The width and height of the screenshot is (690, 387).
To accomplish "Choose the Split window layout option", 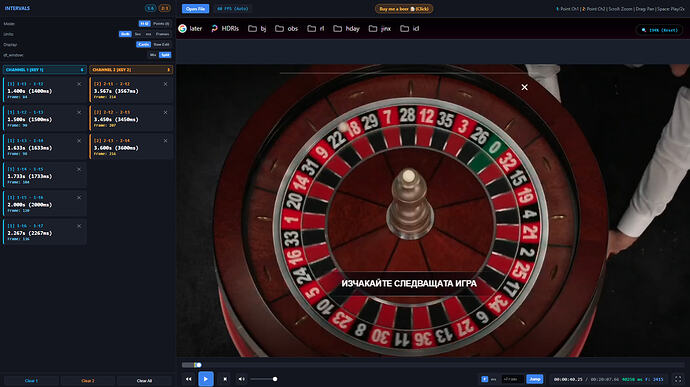I will tap(165, 55).
